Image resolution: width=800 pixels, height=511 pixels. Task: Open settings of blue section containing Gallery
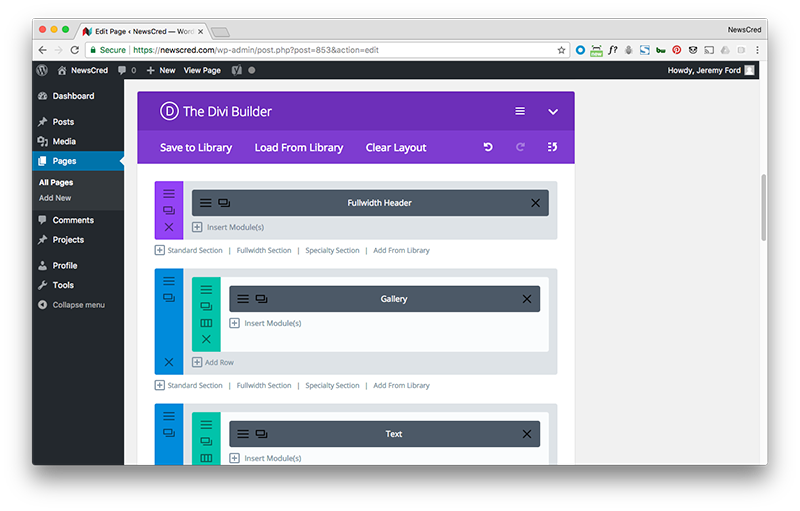169,281
